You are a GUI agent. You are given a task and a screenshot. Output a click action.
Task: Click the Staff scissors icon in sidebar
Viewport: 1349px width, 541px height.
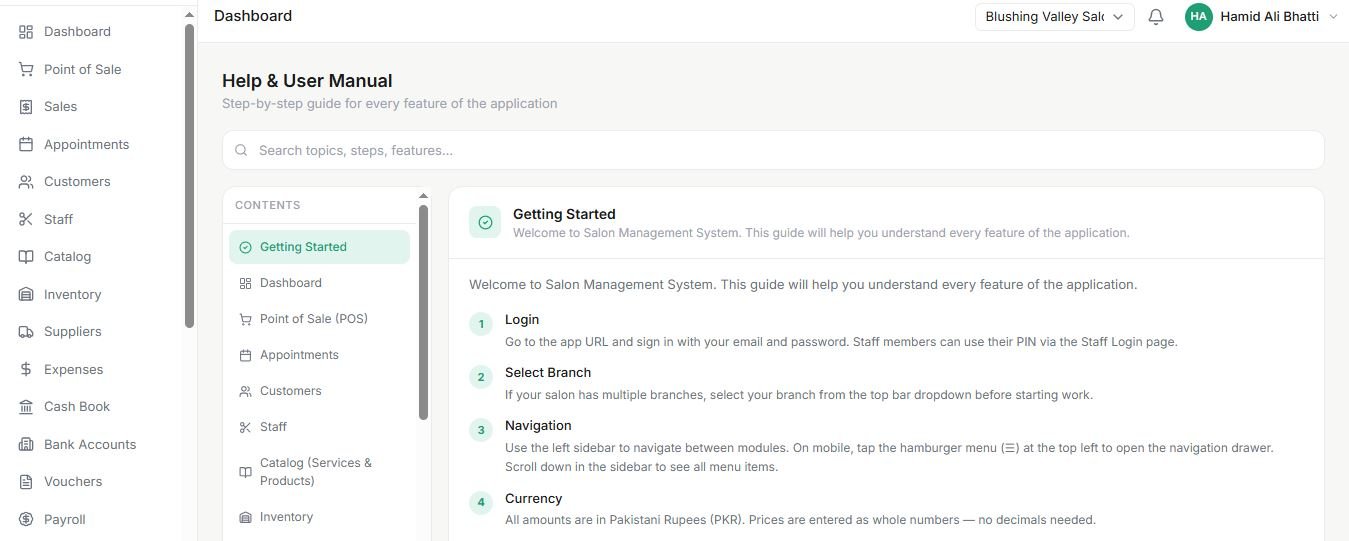[26, 219]
